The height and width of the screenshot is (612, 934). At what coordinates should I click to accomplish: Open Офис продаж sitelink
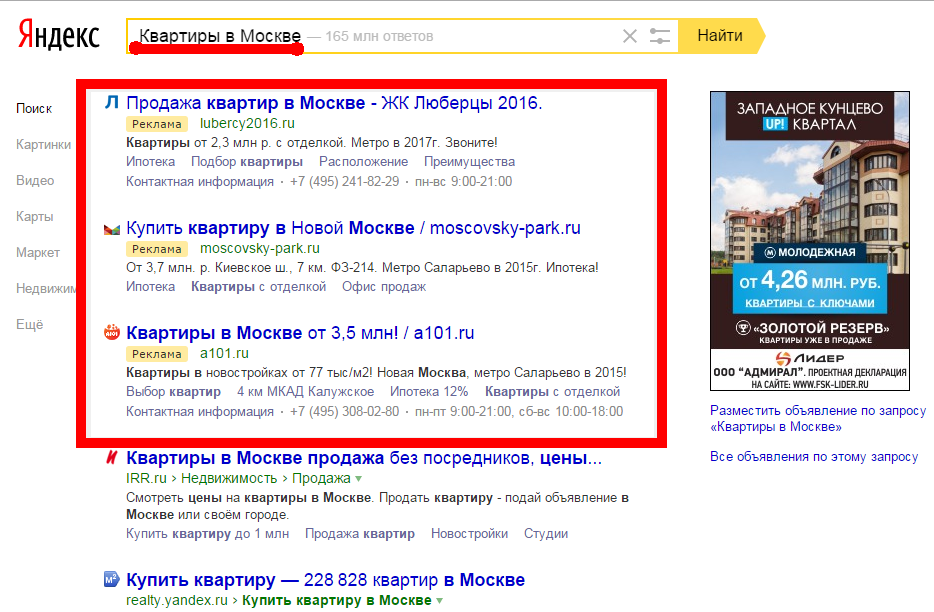384,287
